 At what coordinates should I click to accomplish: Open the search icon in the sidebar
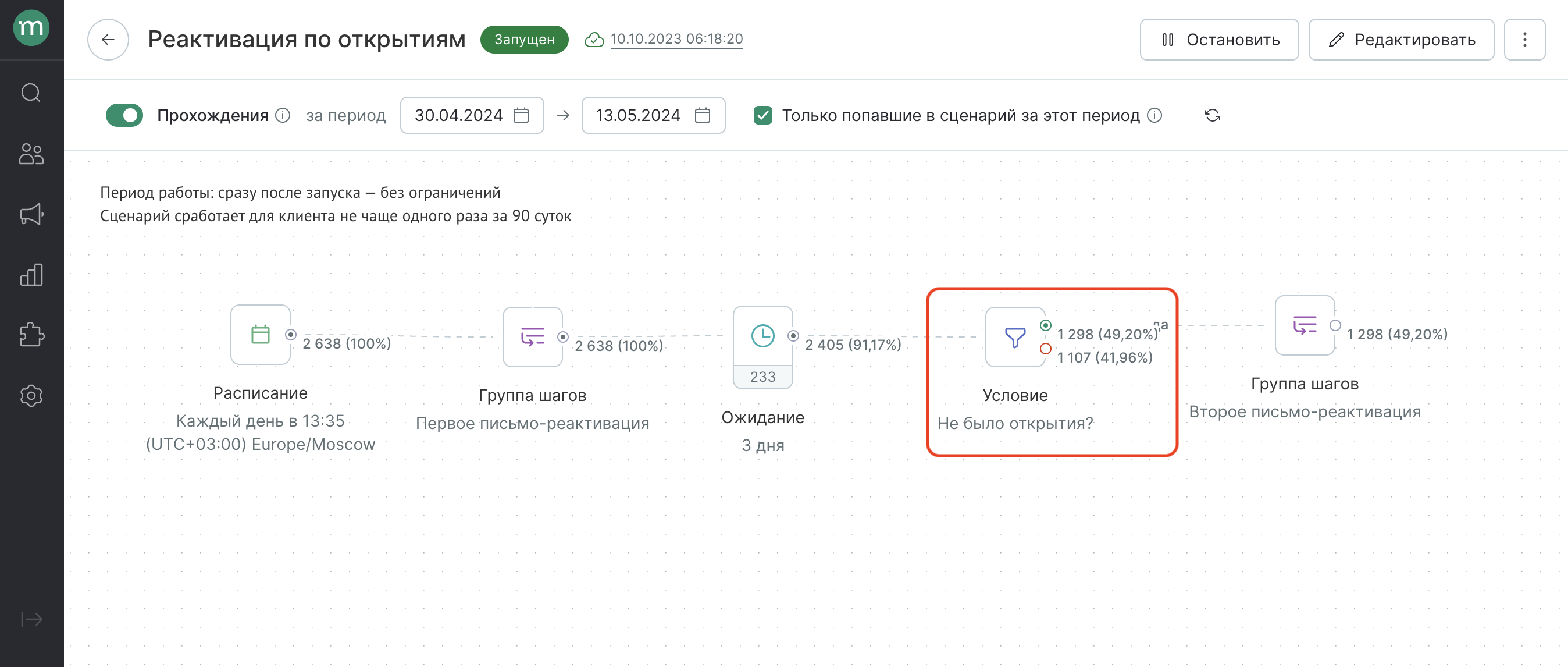point(31,93)
